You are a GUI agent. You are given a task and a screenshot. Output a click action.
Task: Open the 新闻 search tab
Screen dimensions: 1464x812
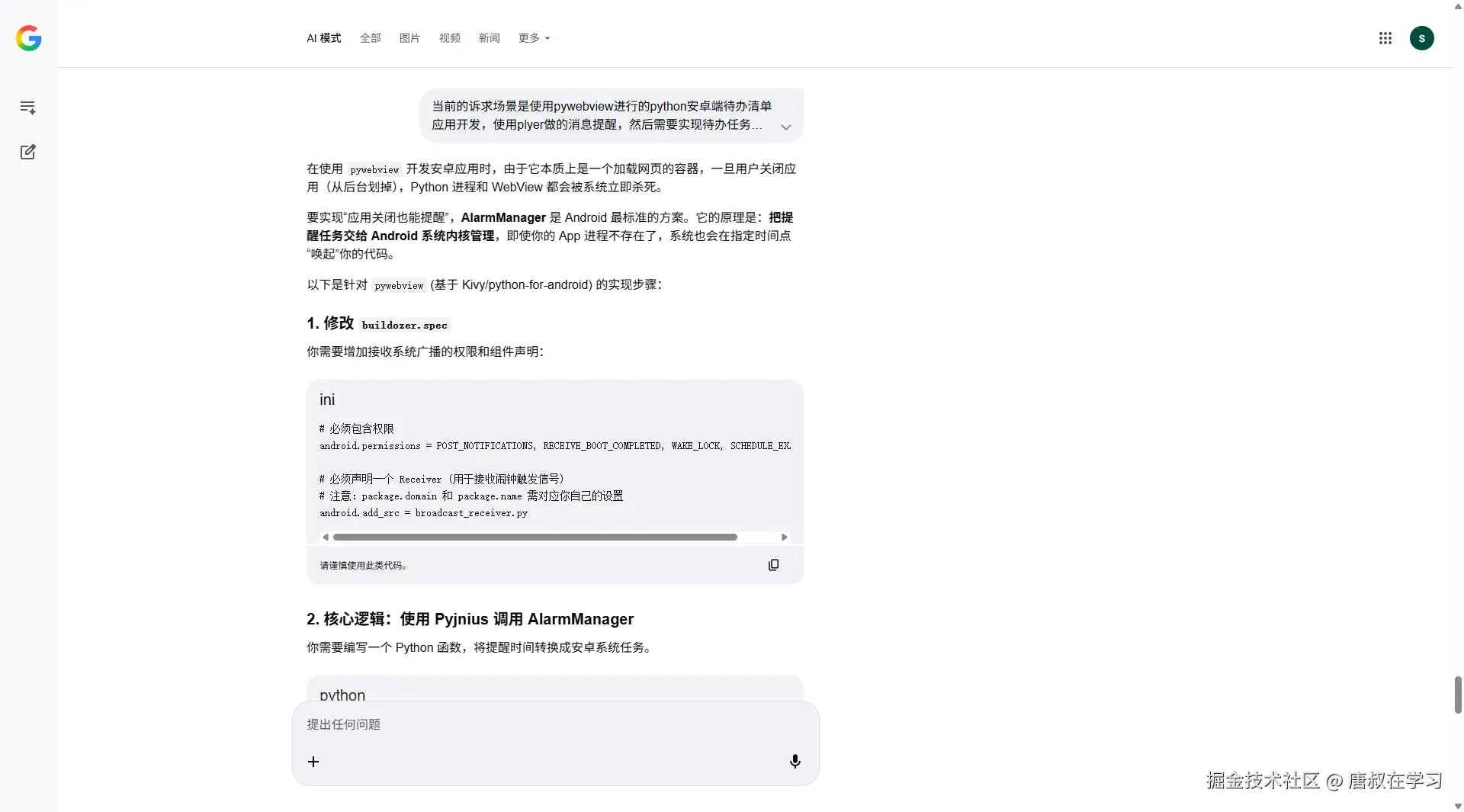[x=489, y=38]
